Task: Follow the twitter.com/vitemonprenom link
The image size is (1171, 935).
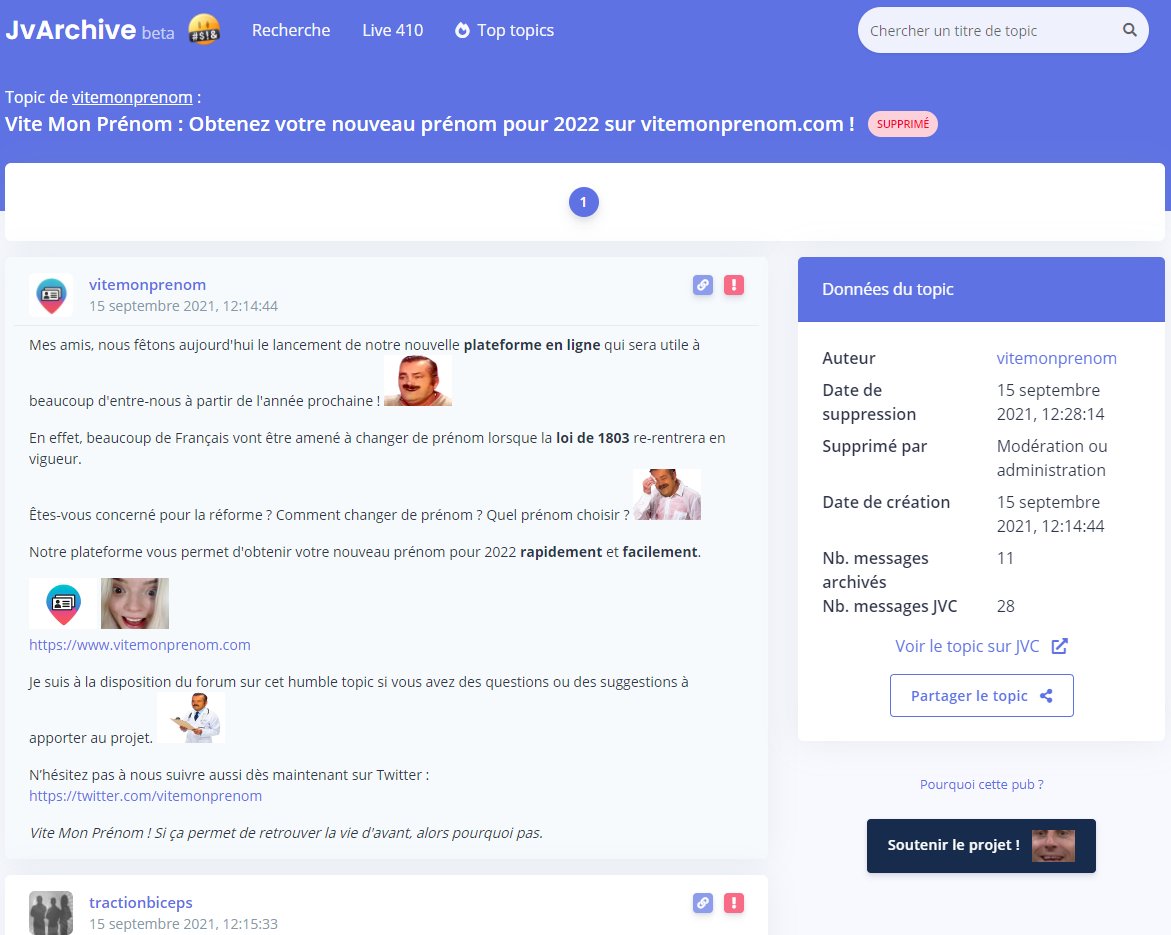Action: click(146, 796)
